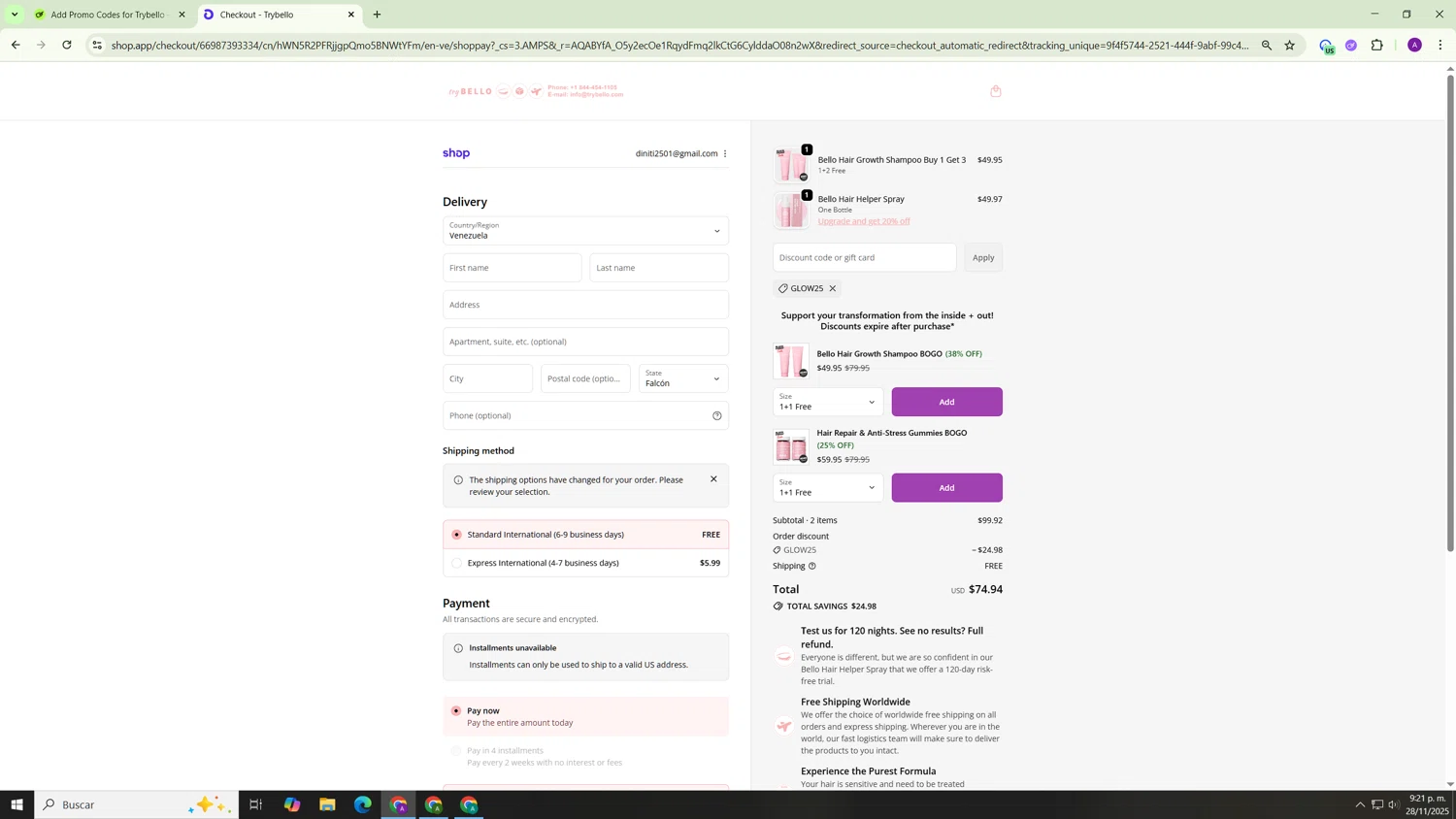
Task: Open Windows Start menu
Action: click(x=17, y=804)
